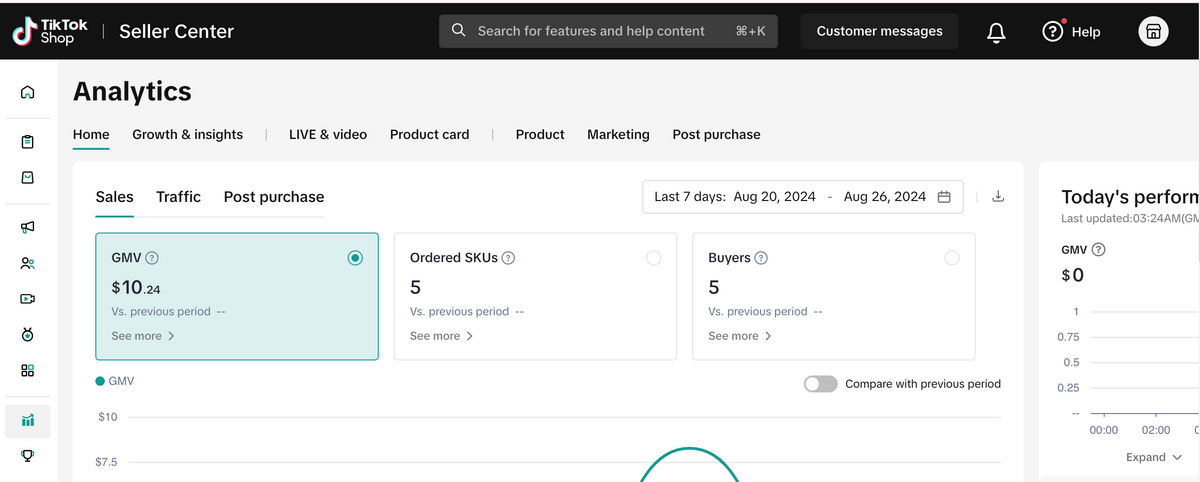Open the help question mark icon
This screenshot has width=1200, height=482.
point(1052,32)
